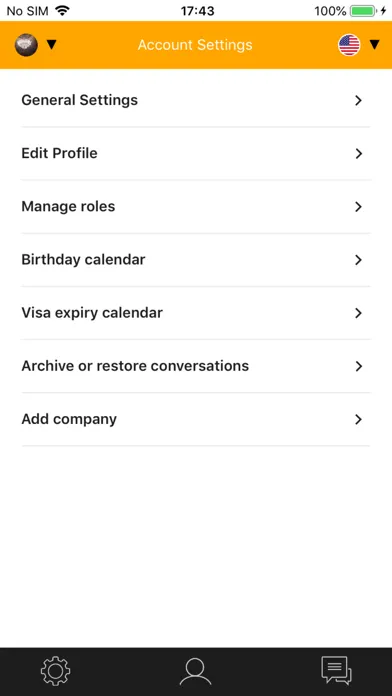This screenshot has width=392, height=696.
Task: Click the Account Settings header title
Action: click(x=195, y=45)
